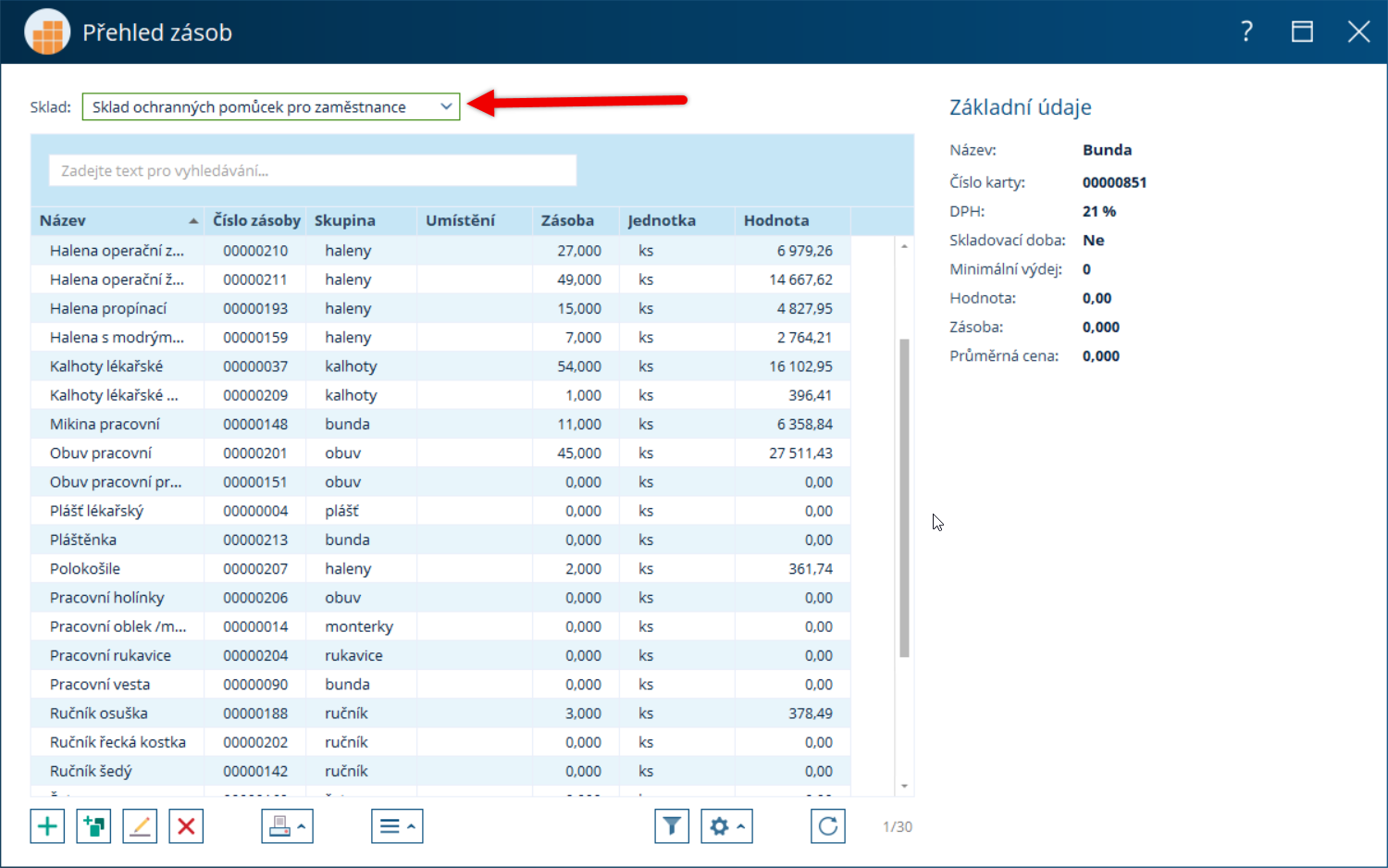Click into the search text field
Image resolution: width=1388 pixels, height=868 pixels.
point(313,170)
